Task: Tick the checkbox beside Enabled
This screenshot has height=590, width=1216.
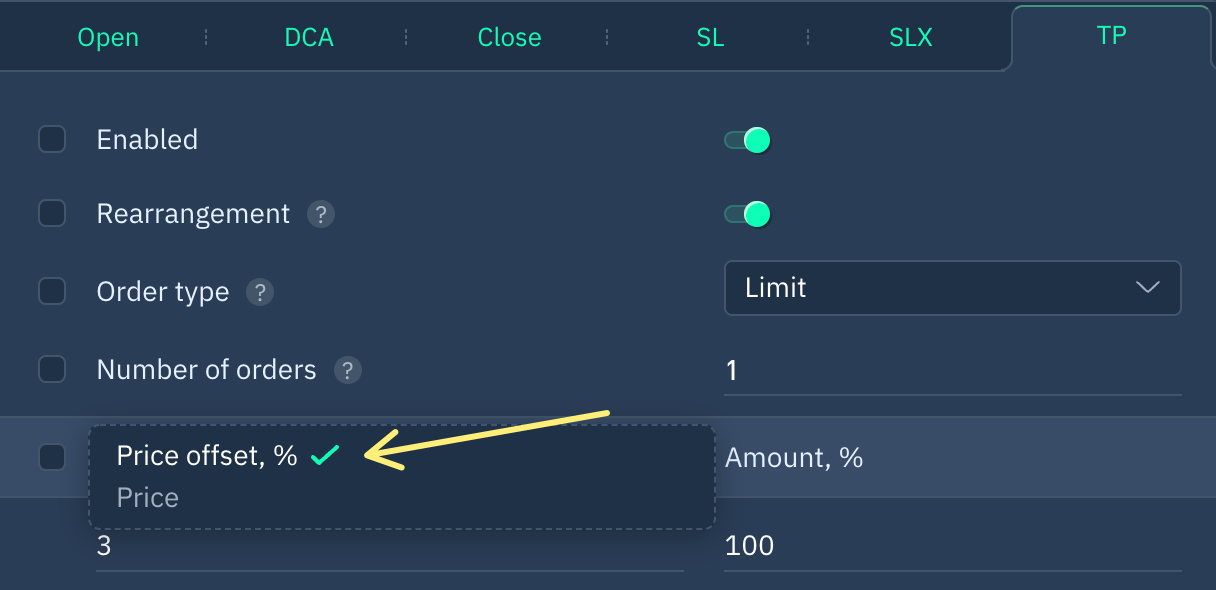Action: 52,139
